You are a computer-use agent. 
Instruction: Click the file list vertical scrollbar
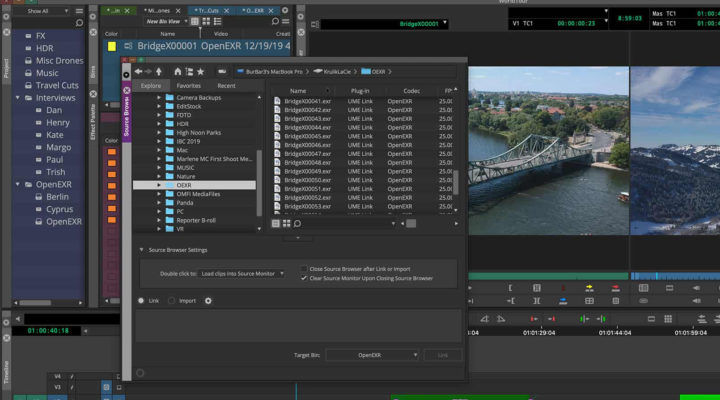tap(456, 184)
